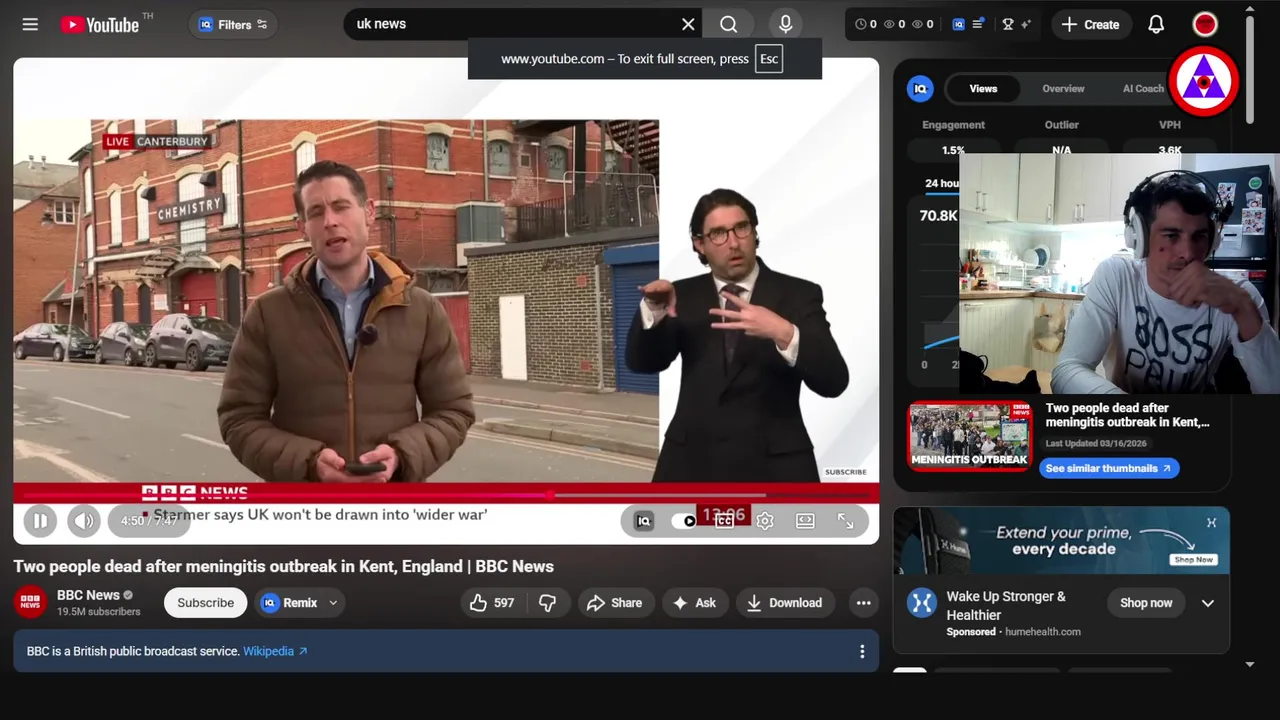The width and height of the screenshot is (1280, 720).
Task: Click the sparkle AI icon in toolbar
Action: click(1026, 24)
